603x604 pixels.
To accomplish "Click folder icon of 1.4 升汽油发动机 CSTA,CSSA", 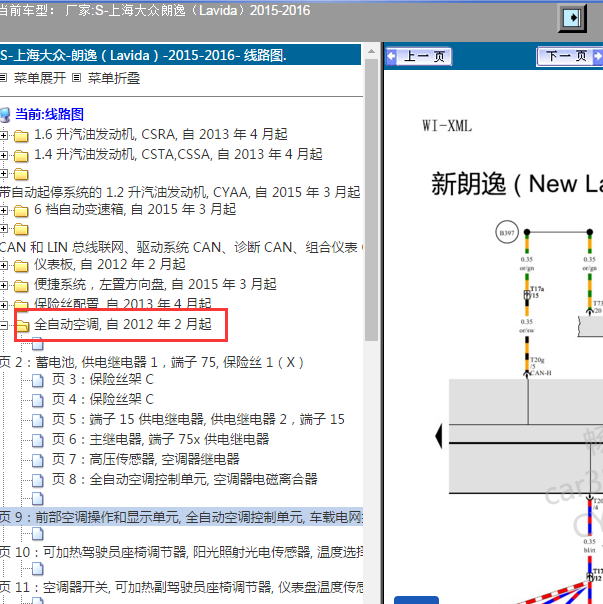I will tap(21, 155).
